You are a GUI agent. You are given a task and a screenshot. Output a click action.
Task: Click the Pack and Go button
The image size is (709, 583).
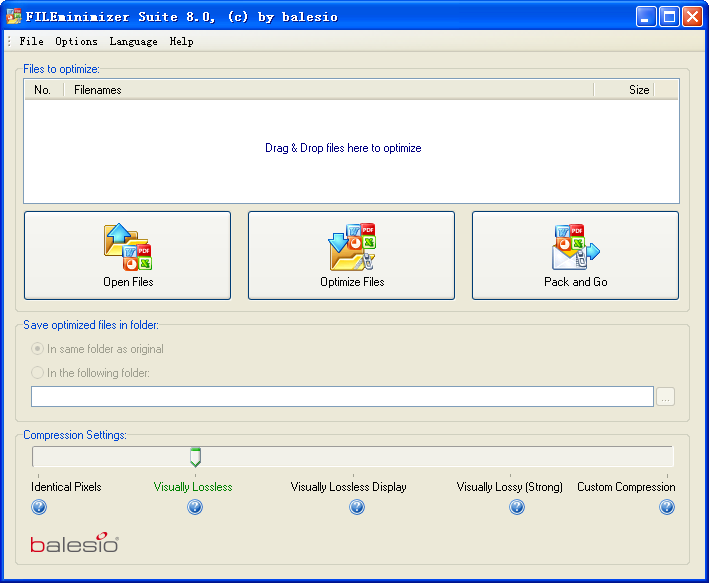point(575,255)
